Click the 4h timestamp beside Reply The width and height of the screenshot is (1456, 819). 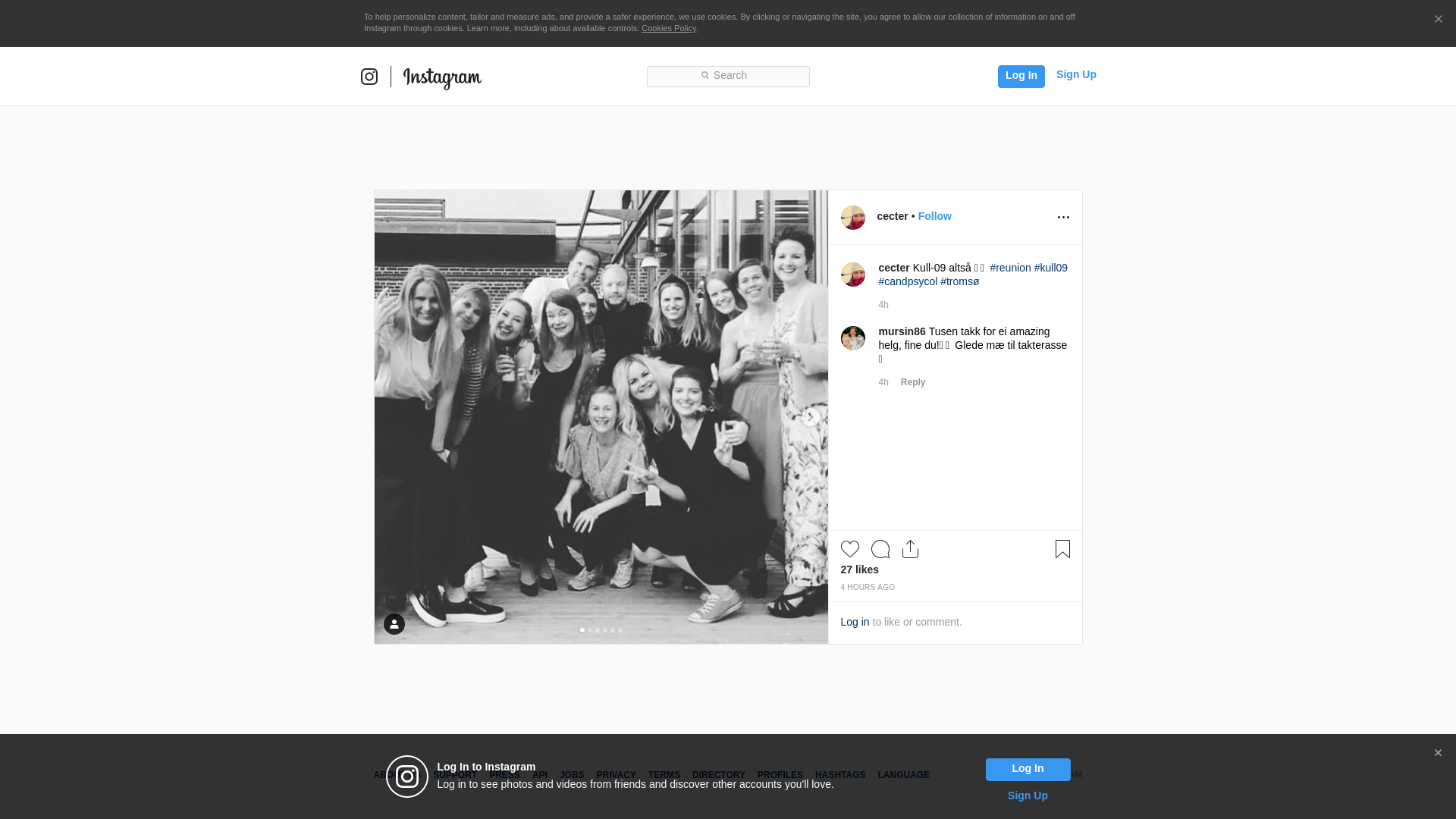(x=883, y=383)
